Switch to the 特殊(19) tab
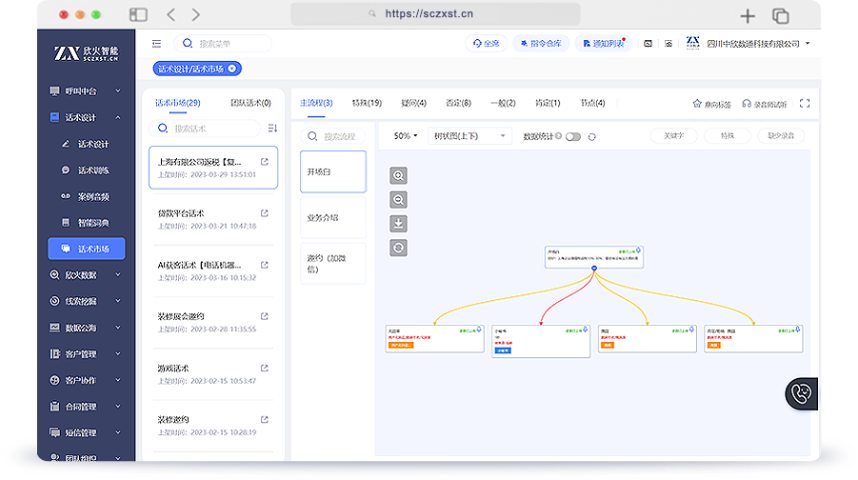The width and height of the screenshot is (858, 480). [366, 103]
